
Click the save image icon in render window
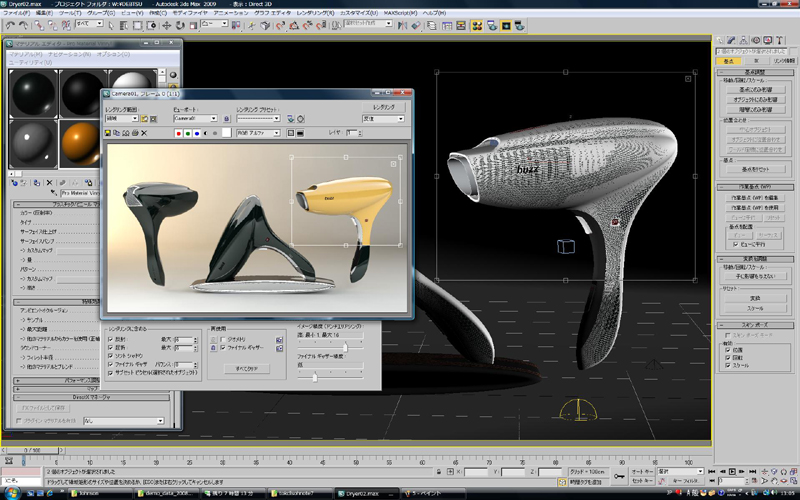point(109,132)
